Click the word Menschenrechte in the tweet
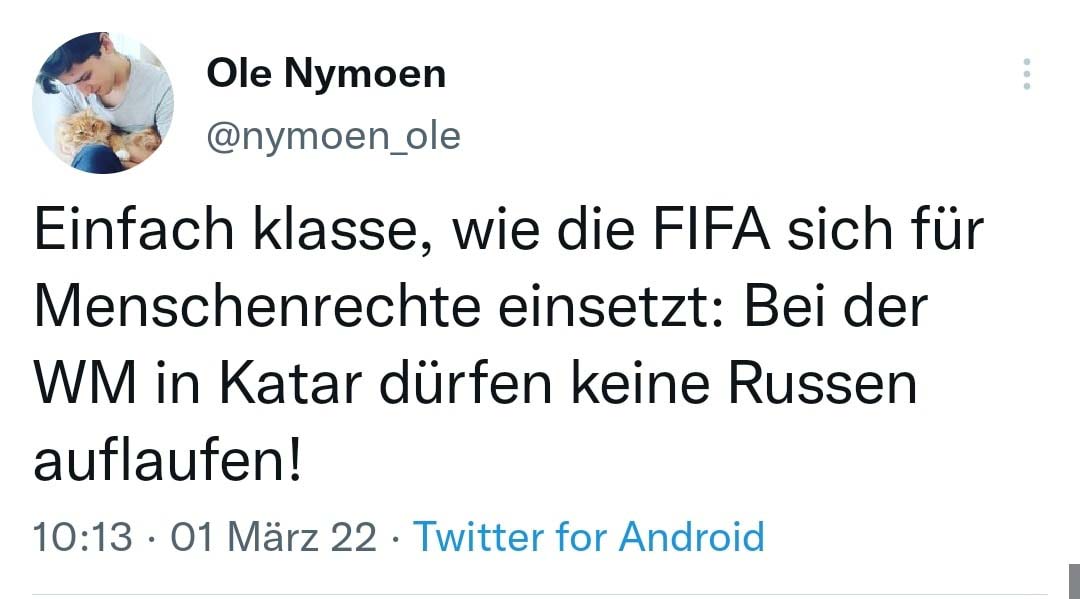This screenshot has width=1080, height=599. 251,310
